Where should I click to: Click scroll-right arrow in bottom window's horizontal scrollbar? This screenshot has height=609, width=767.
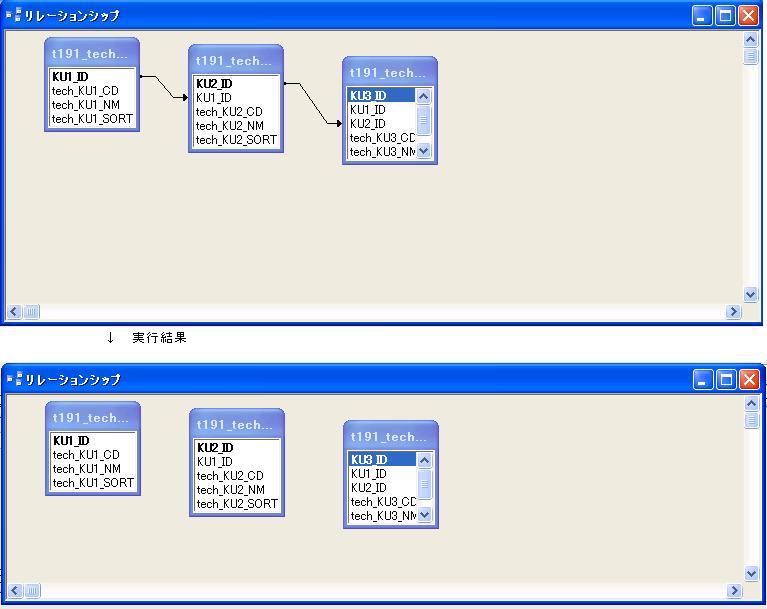point(733,591)
